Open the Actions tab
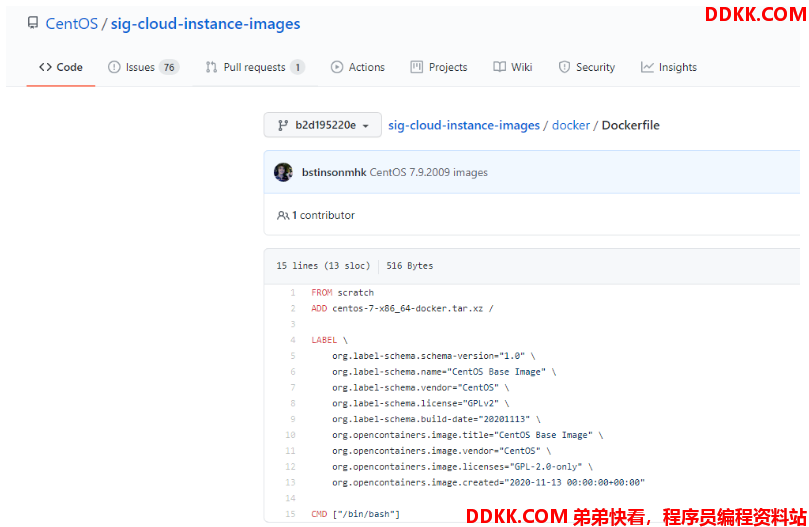The height and width of the screenshot is (527, 809). pos(358,67)
